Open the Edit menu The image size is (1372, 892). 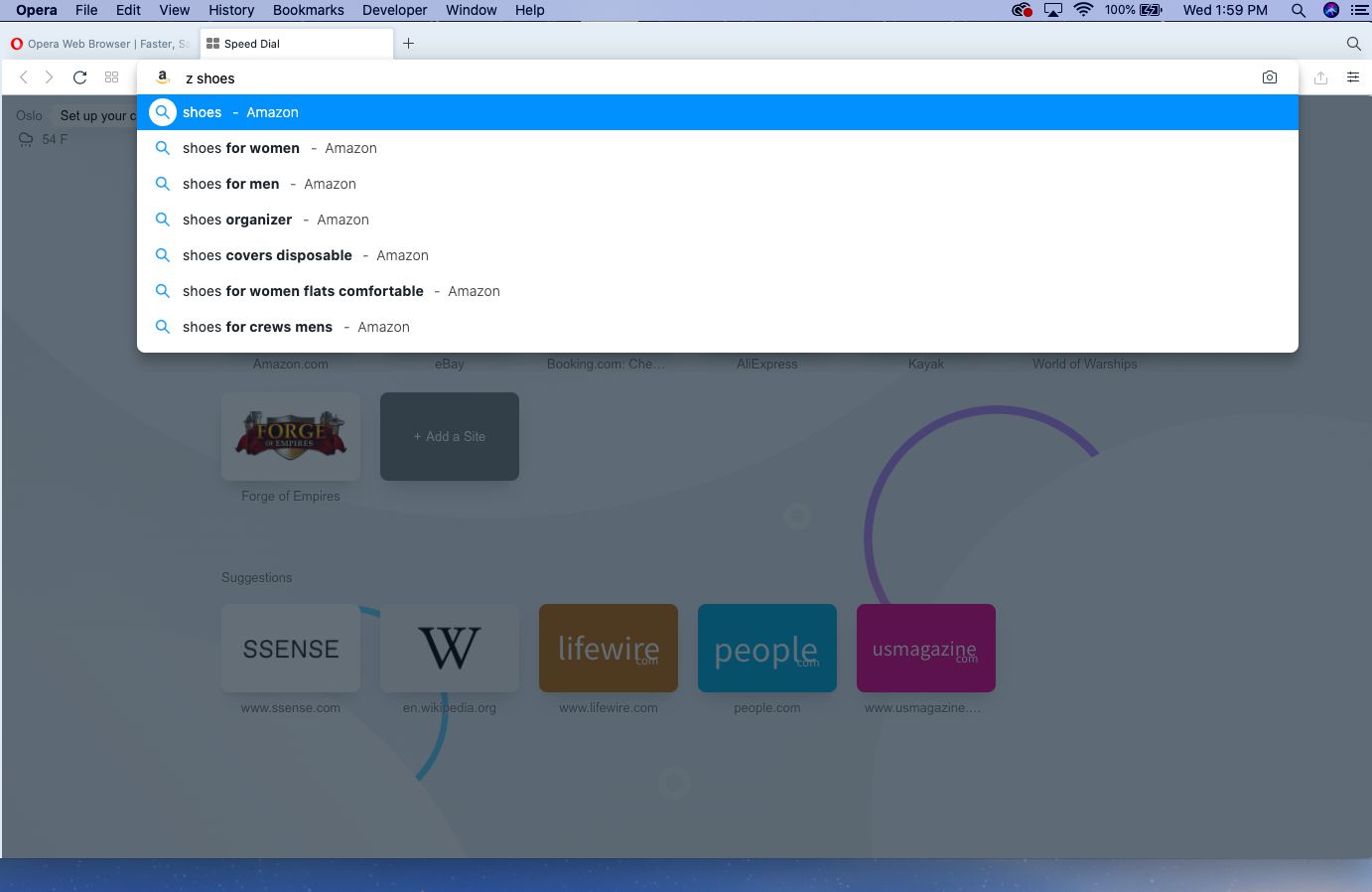tap(128, 10)
